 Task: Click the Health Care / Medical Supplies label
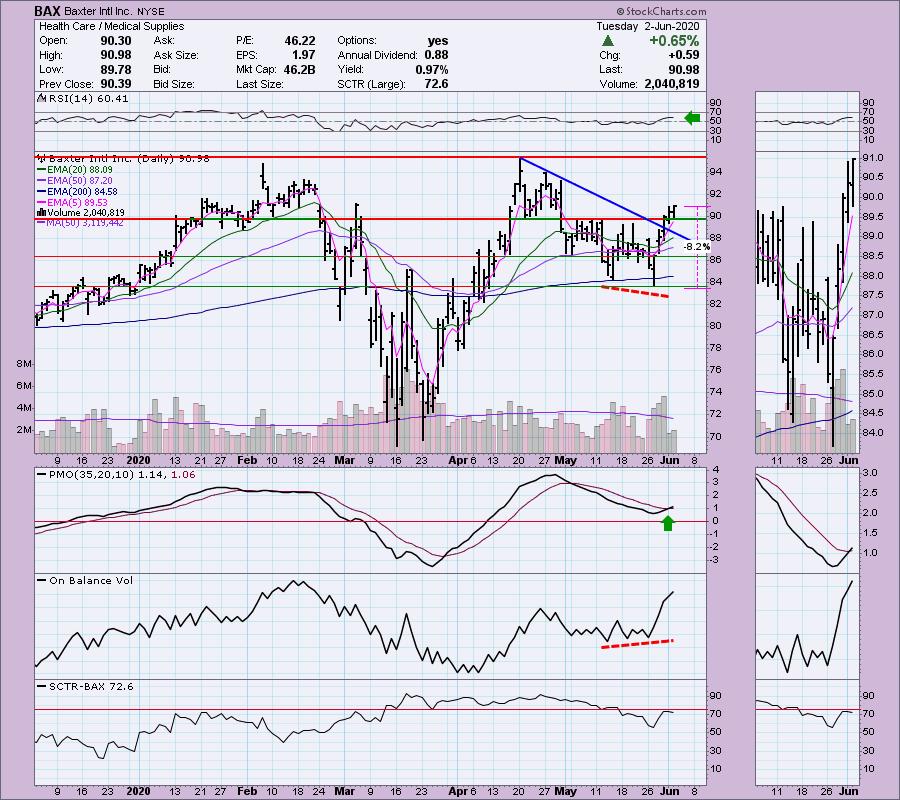[111, 26]
